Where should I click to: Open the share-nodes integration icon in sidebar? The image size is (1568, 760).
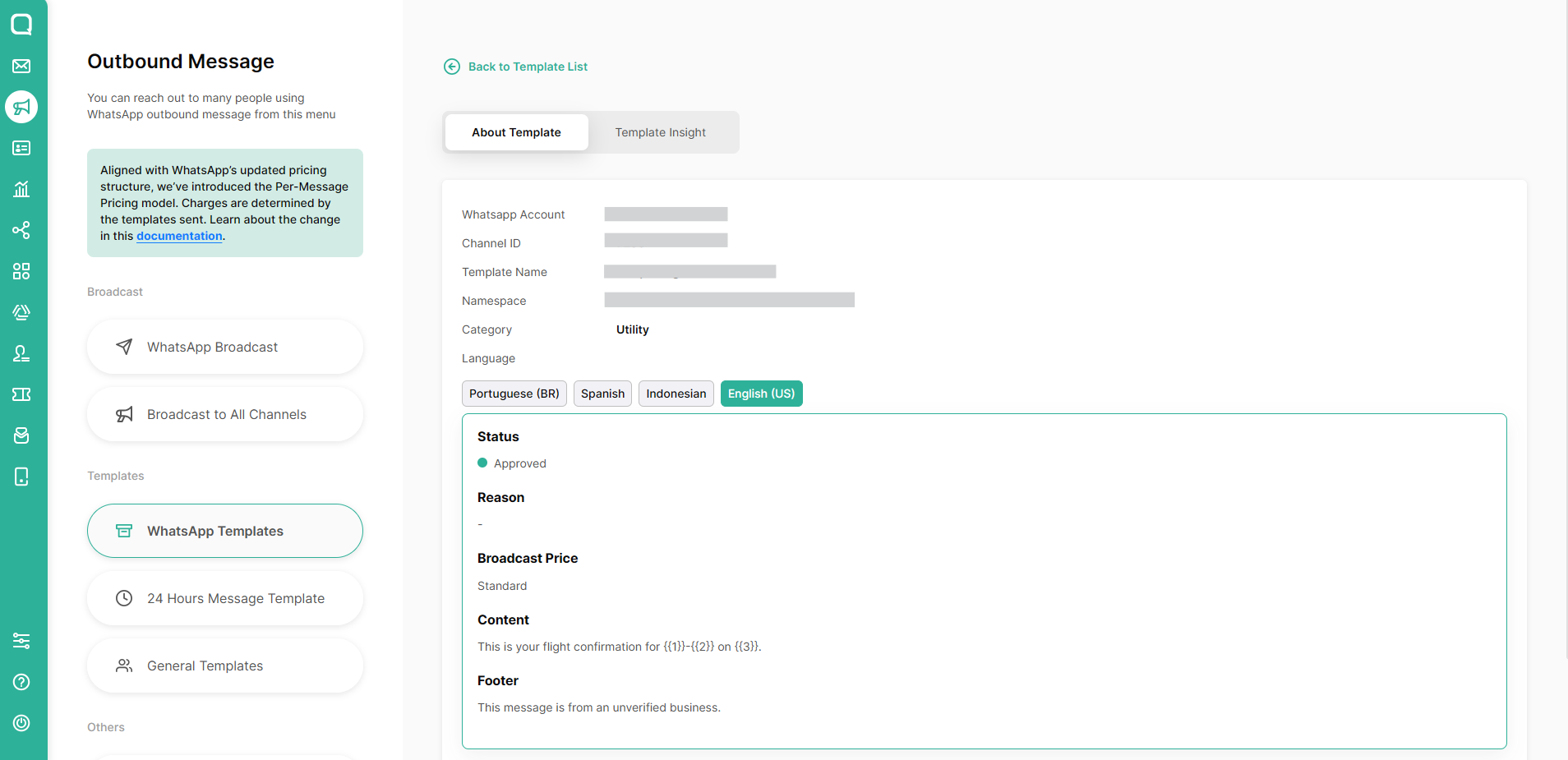(x=21, y=230)
